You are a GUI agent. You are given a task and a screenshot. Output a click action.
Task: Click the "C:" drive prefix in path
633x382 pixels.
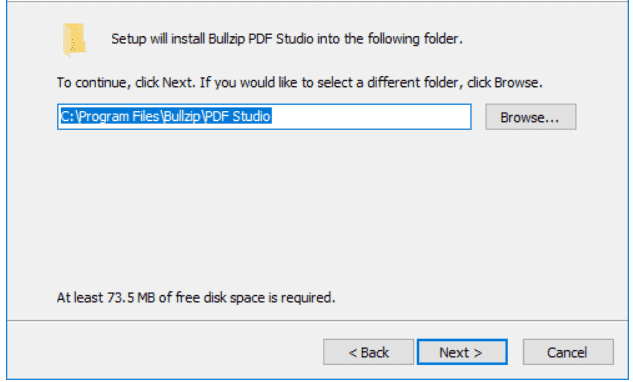(x=67, y=116)
